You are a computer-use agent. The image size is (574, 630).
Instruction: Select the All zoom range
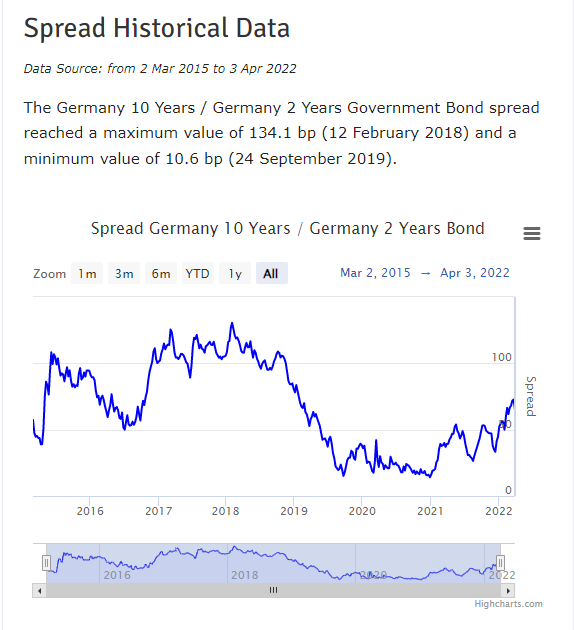point(272,274)
